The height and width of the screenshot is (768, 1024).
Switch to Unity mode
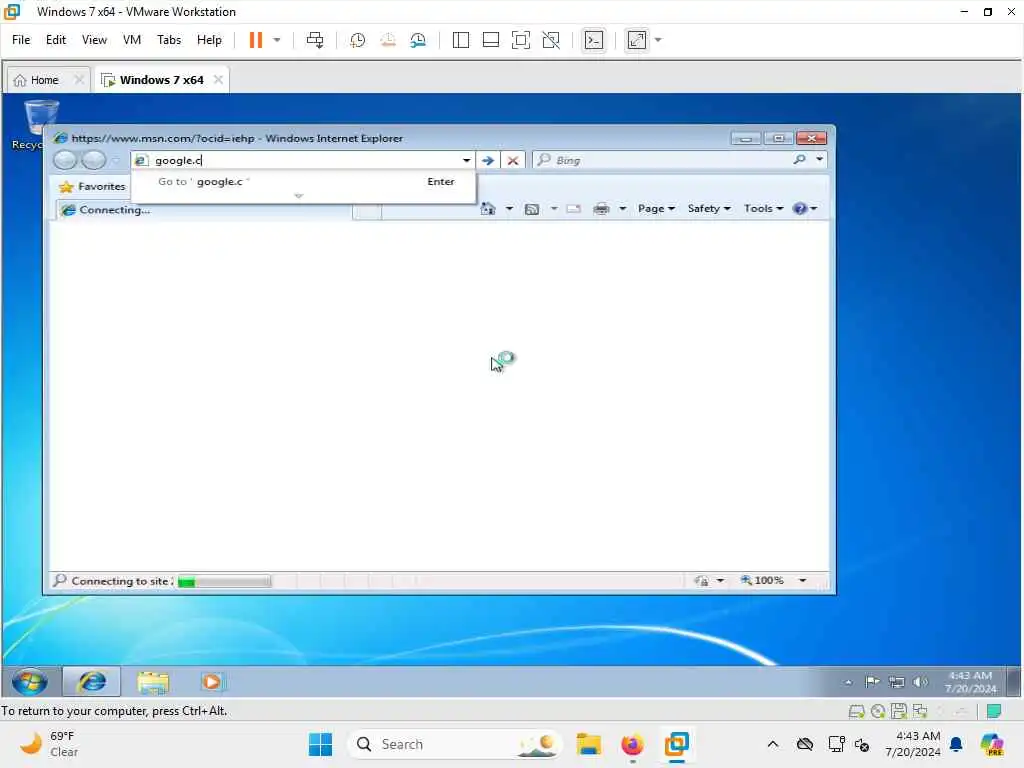(551, 40)
